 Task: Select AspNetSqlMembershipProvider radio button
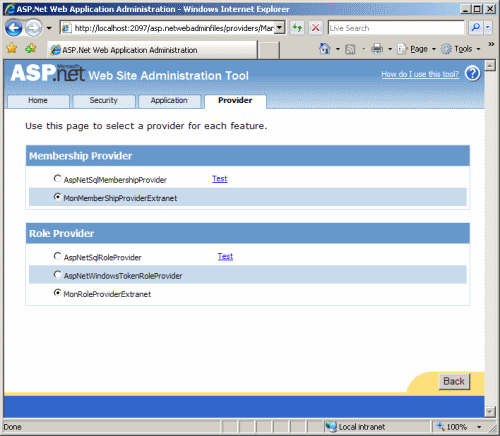pyautogui.click(x=57, y=179)
